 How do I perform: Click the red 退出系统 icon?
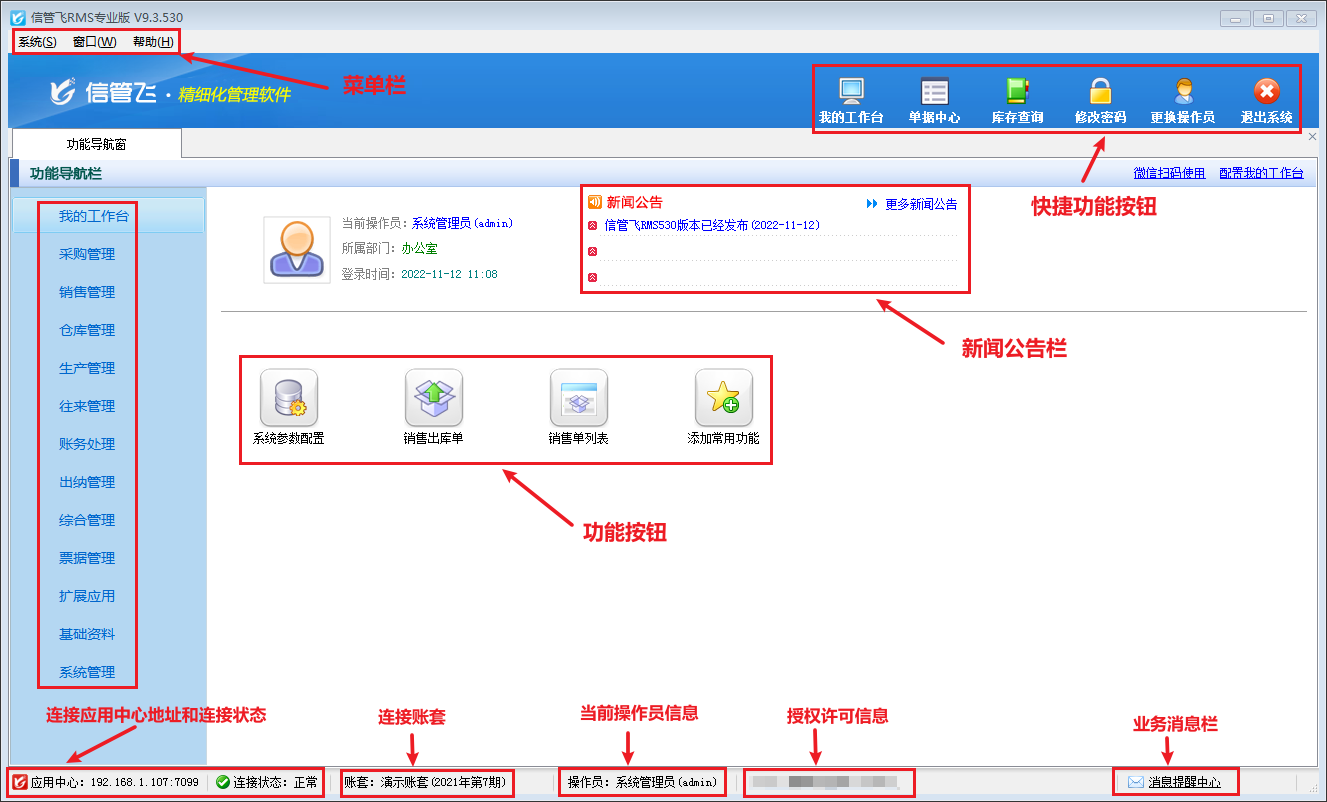[x=1266, y=93]
